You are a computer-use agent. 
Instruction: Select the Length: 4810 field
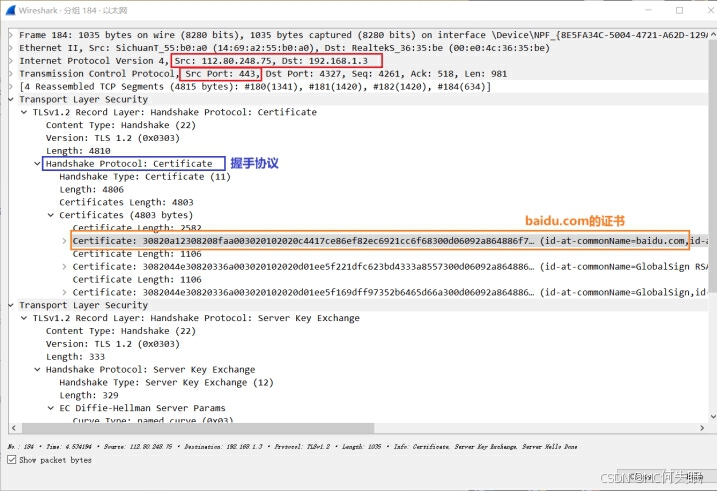[81, 150]
